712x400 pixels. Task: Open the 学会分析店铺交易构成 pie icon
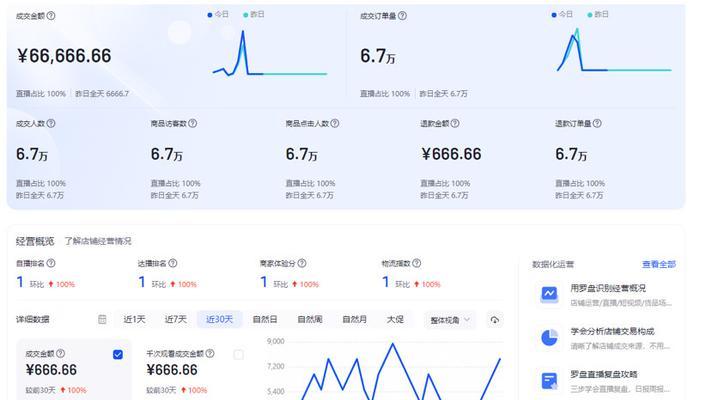point(549,337)
